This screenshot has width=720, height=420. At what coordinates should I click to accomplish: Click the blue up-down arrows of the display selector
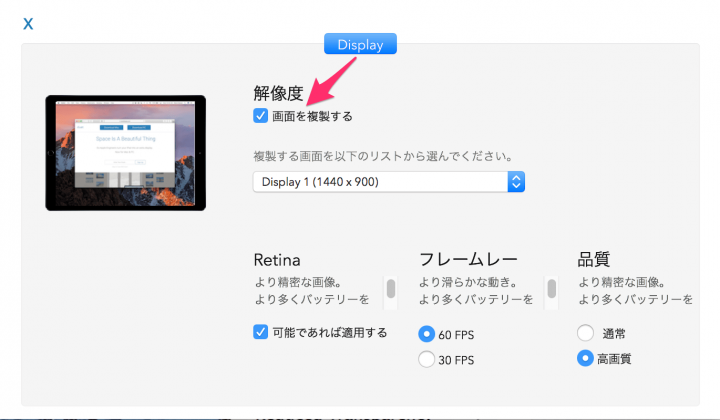pos(516,182)
